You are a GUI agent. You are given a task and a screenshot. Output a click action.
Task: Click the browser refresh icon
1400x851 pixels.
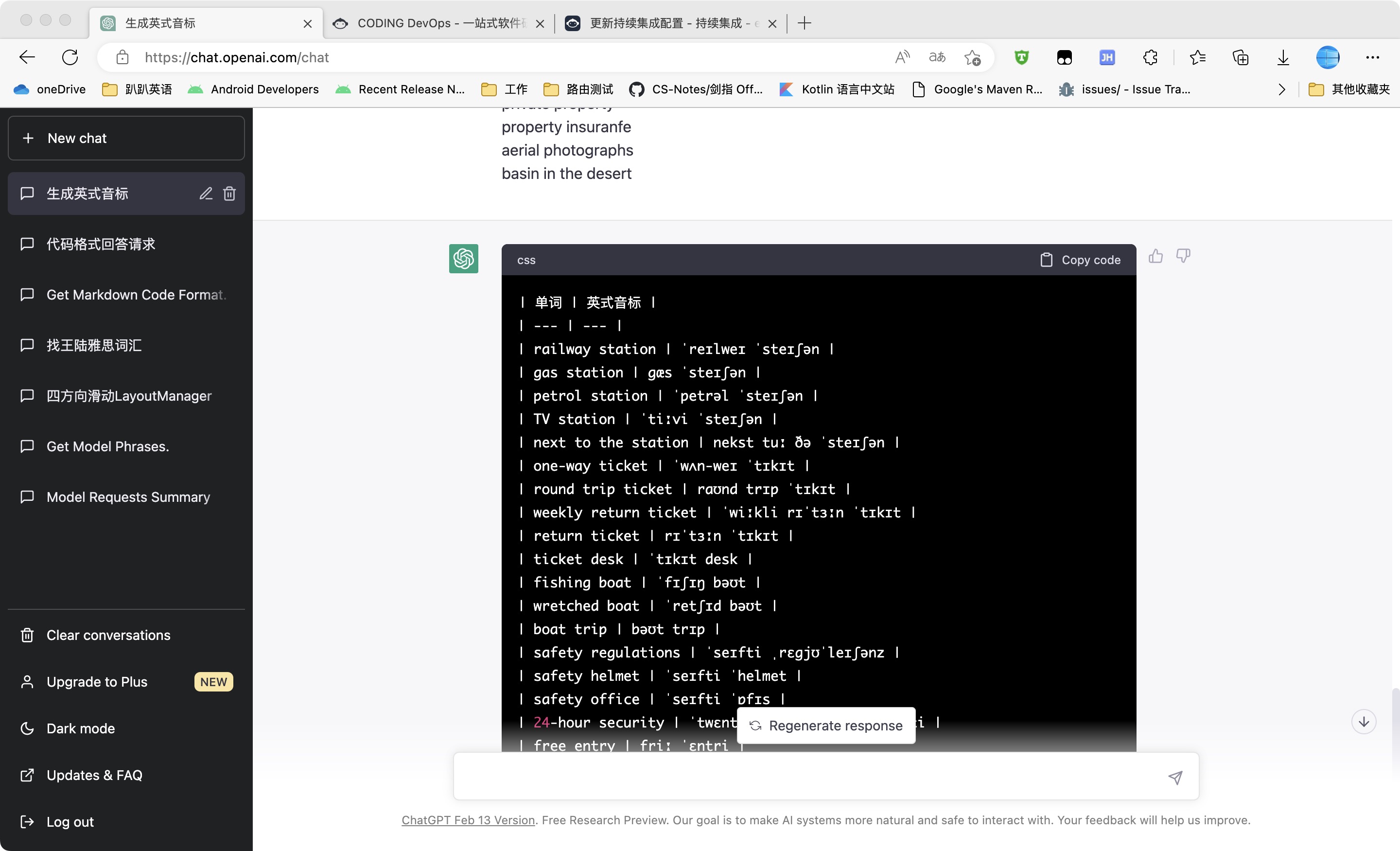(70, 57)
